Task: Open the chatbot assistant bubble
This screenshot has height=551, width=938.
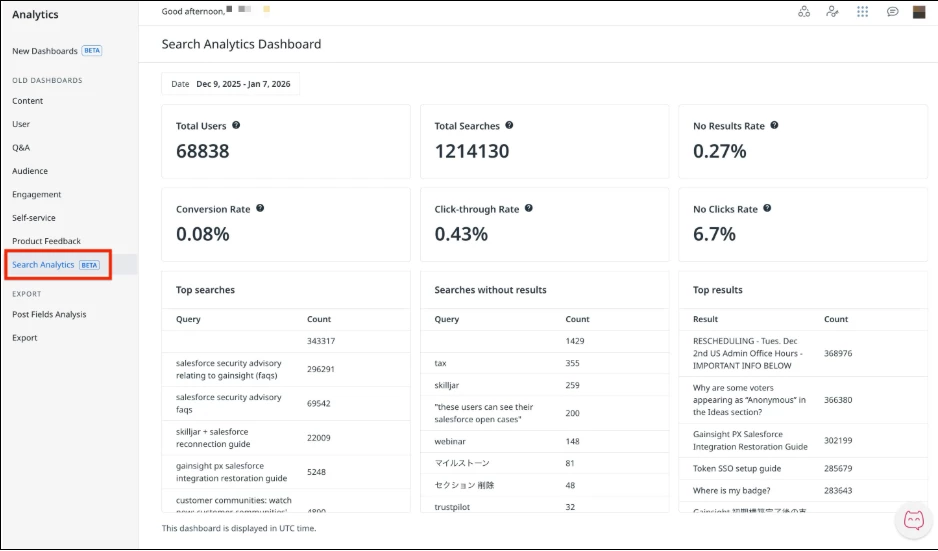Action: (x=913, y=520)
